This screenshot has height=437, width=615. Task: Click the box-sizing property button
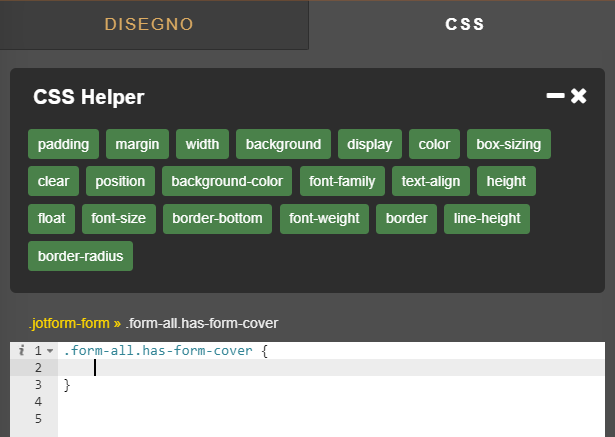pos(508,144)
